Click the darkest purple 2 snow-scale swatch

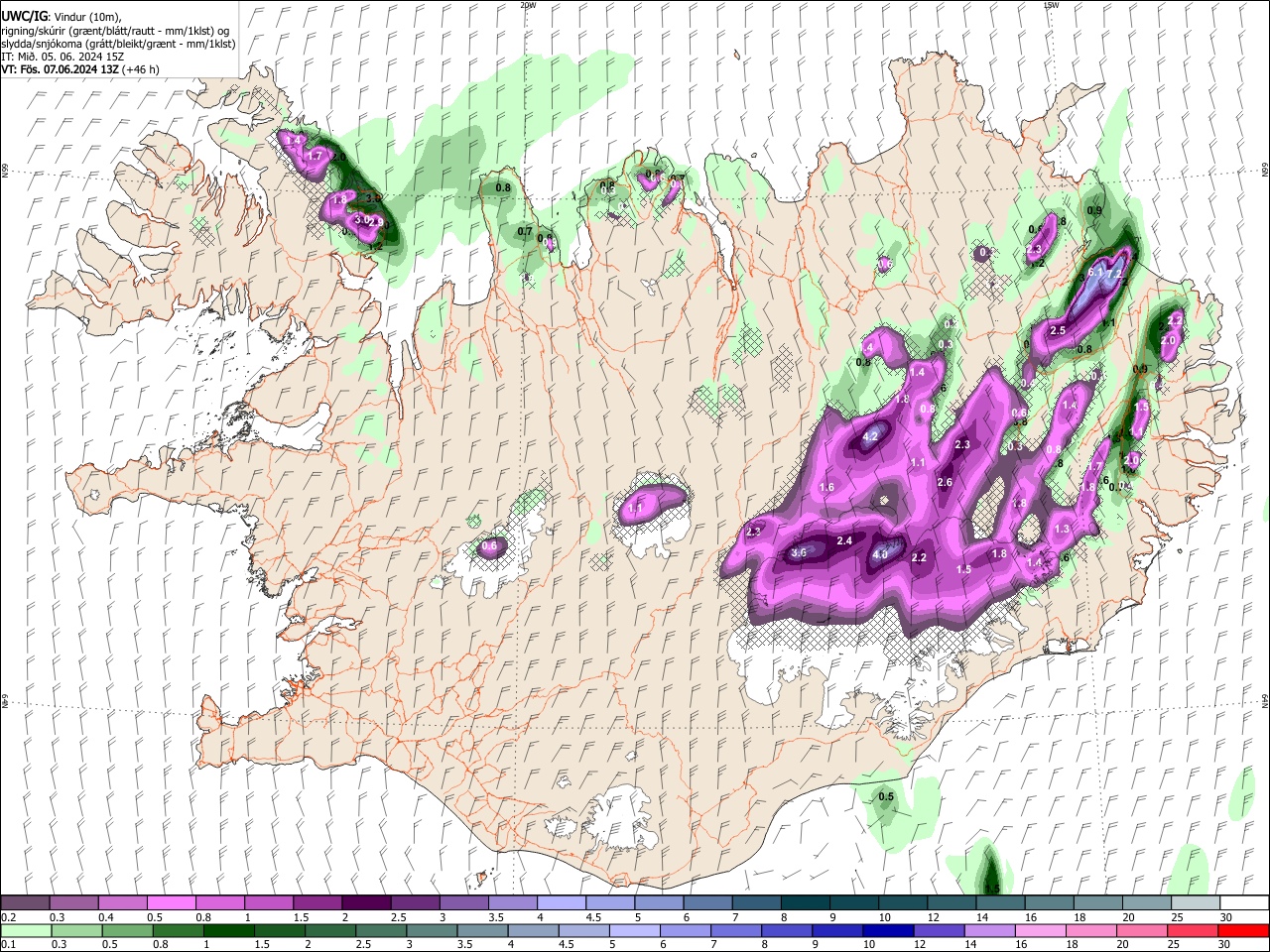click(365, 903)
